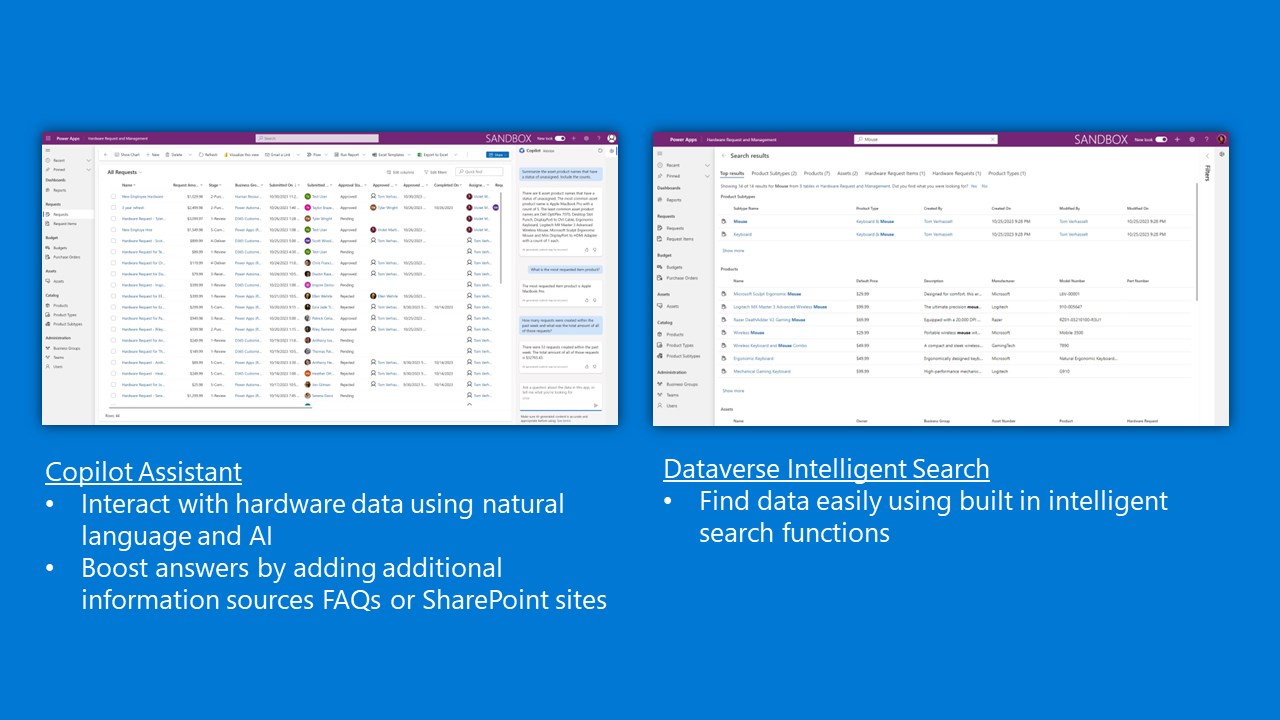Click Edit filters above the requests grid
This screenshot has width=1280, height=720.
tap(436, 172)
